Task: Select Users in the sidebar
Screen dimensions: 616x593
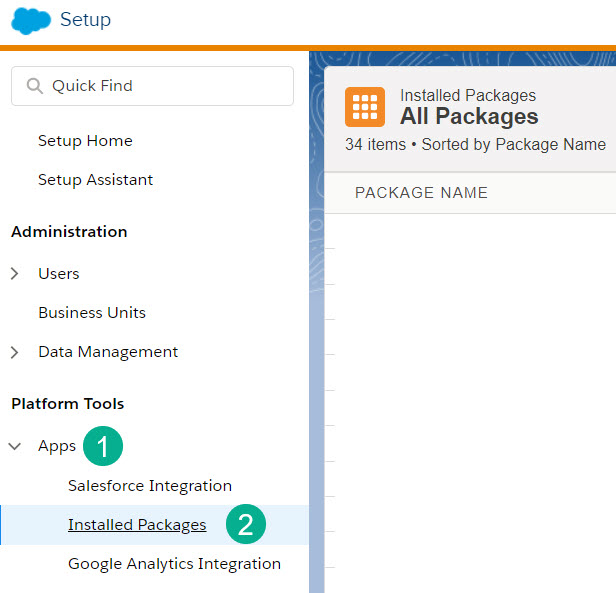Action: [x=58, y=273]
